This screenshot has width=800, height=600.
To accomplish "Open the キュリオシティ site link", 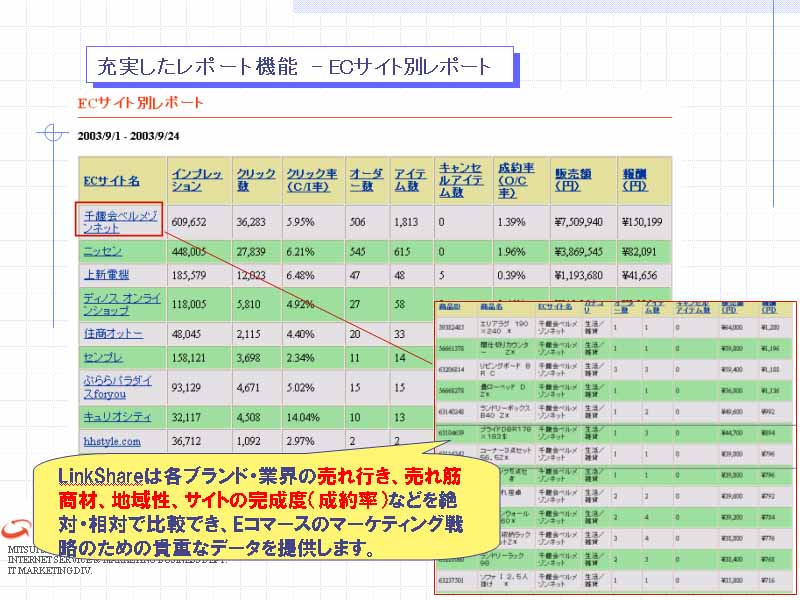I will point(117,417).
